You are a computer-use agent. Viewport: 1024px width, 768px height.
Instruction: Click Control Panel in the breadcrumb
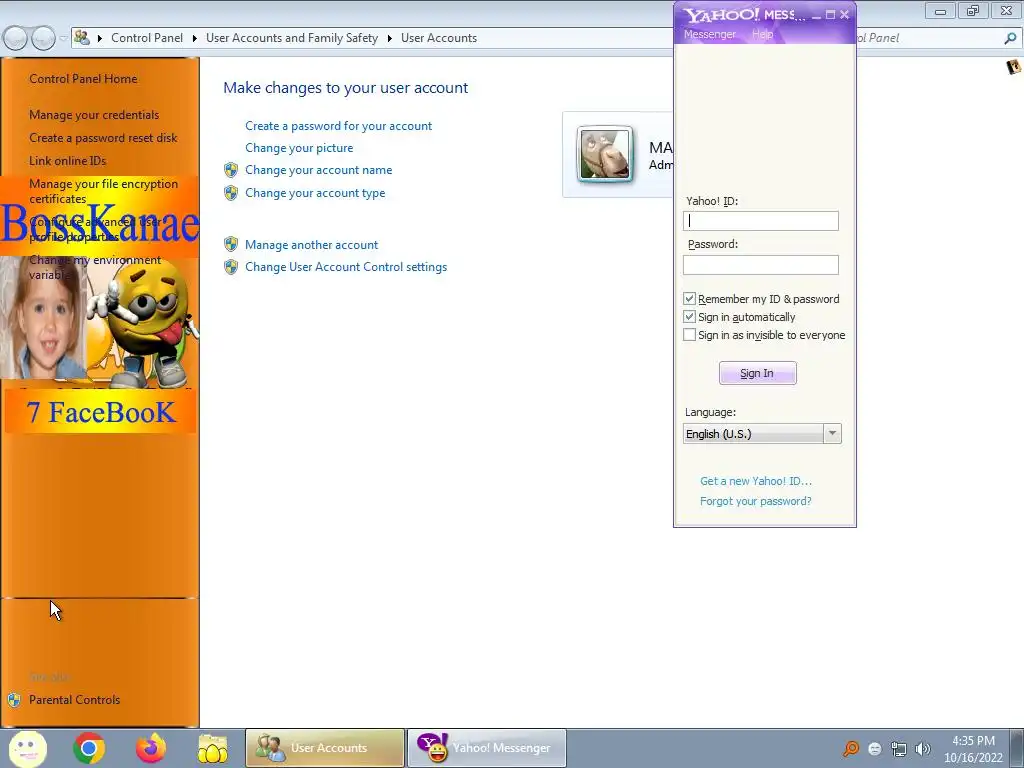(147, 38)
